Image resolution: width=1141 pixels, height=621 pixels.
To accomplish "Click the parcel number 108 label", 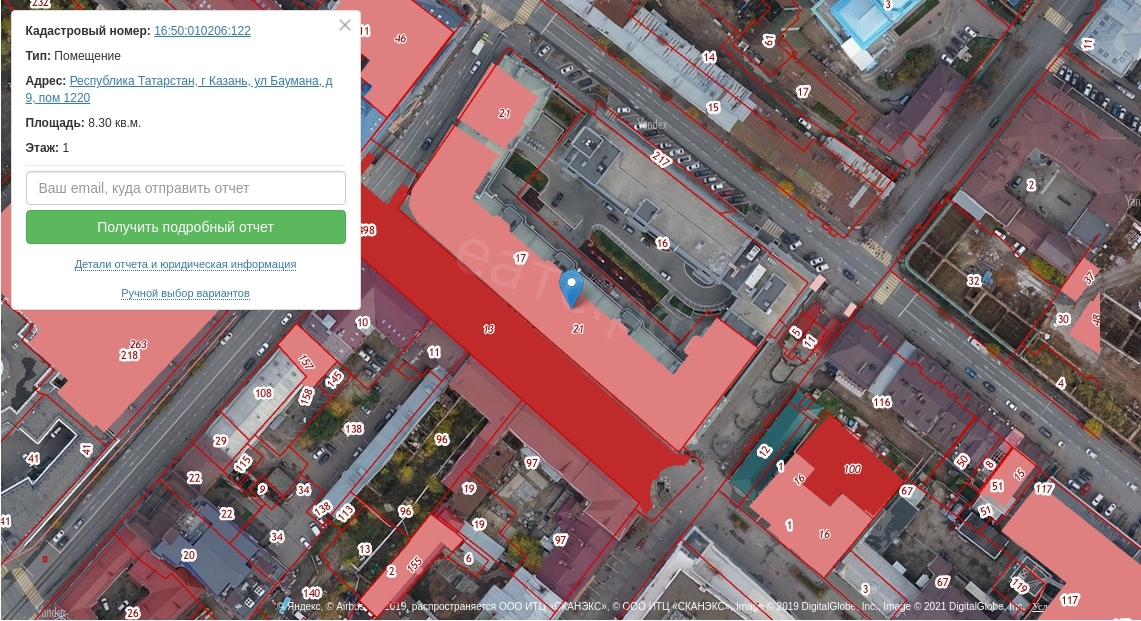I will click(263, 393).
